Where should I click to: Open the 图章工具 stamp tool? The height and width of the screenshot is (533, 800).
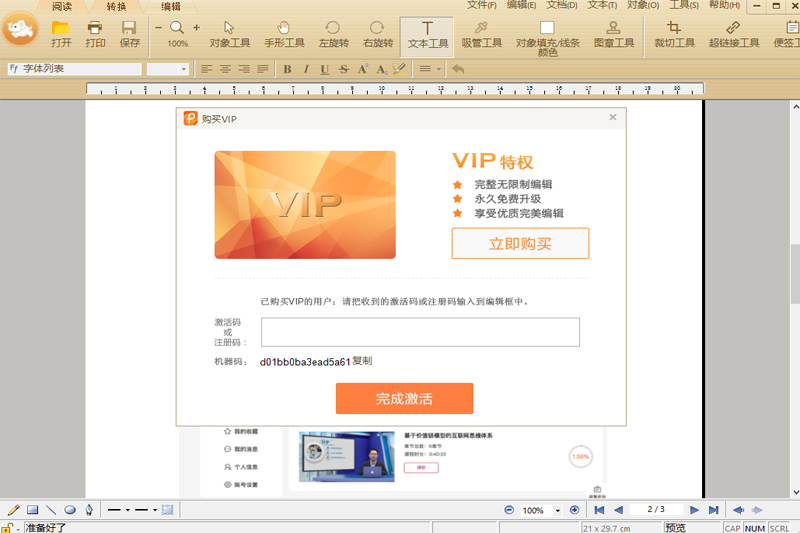(613, 34)
